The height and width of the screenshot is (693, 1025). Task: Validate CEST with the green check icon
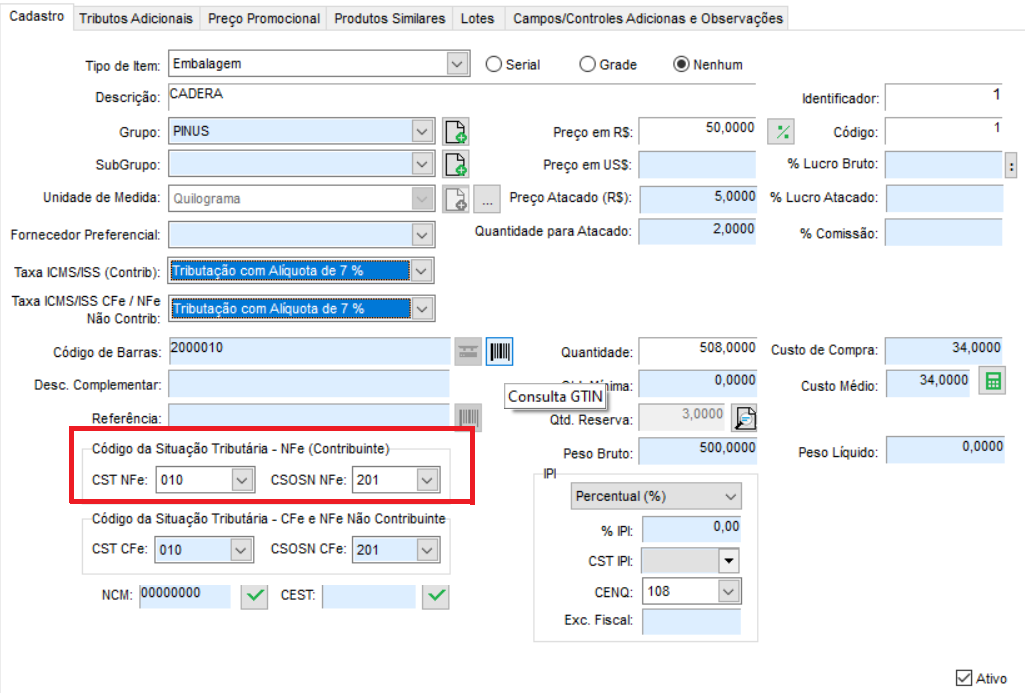(x=436, y=596)
